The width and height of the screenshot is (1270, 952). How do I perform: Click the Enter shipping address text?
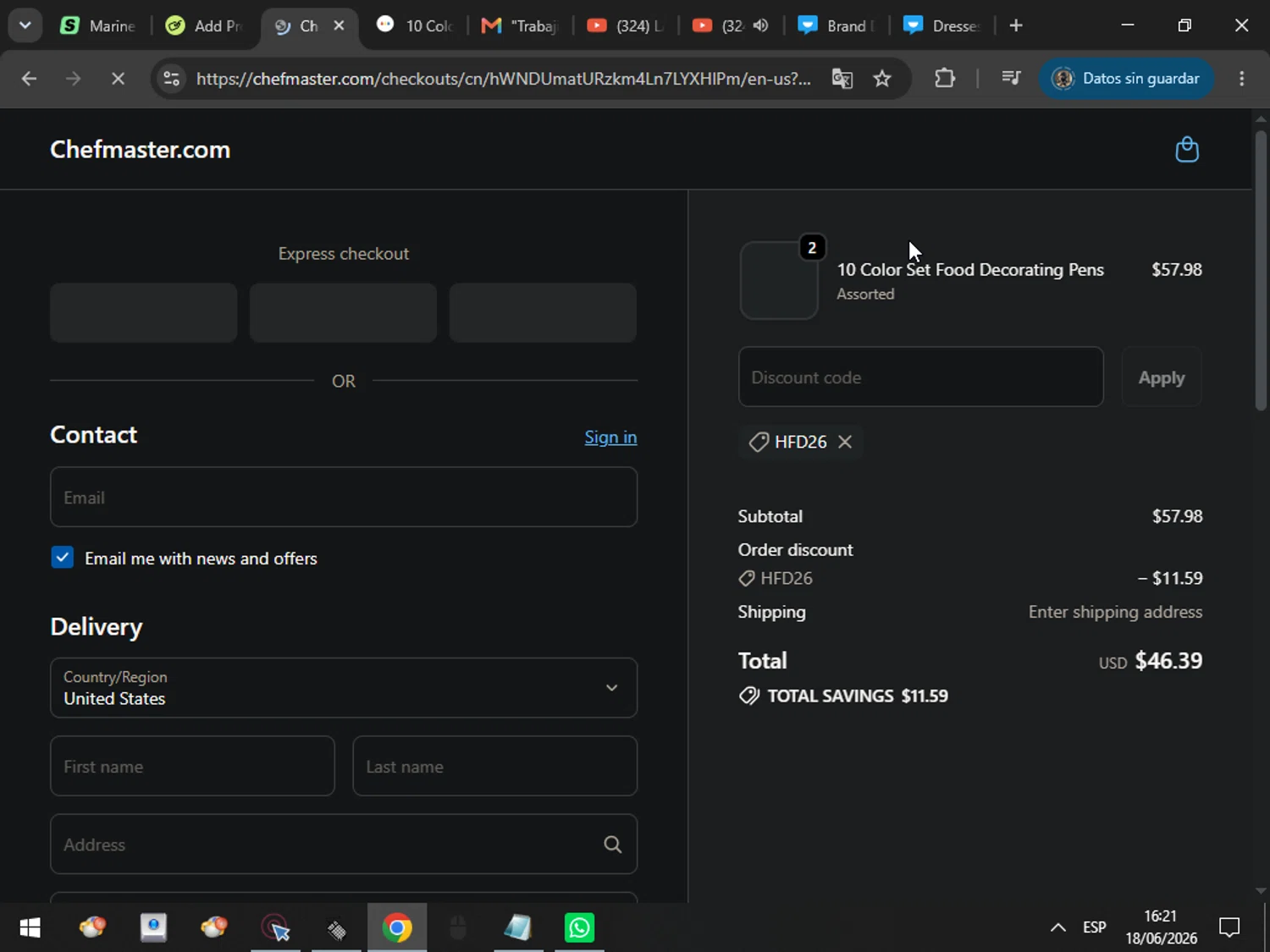1115,612
